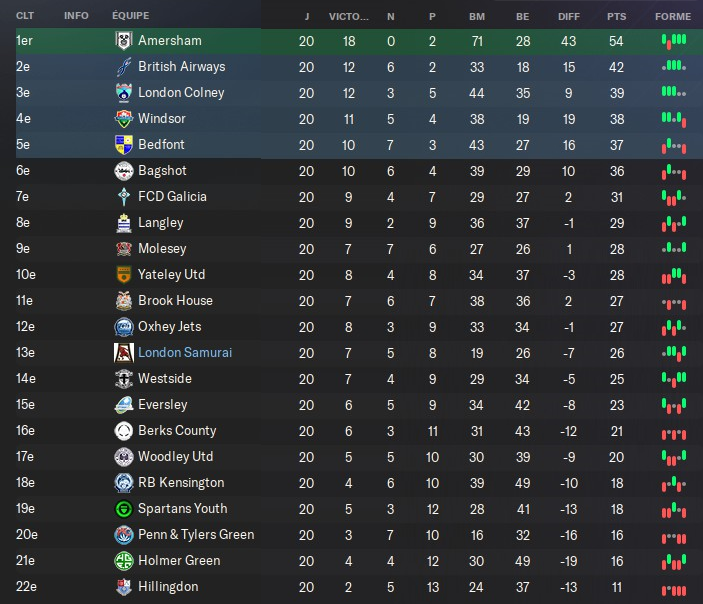Select the 13e London Samurai row position
Screen dimensions: 703x604
[24, 353]
